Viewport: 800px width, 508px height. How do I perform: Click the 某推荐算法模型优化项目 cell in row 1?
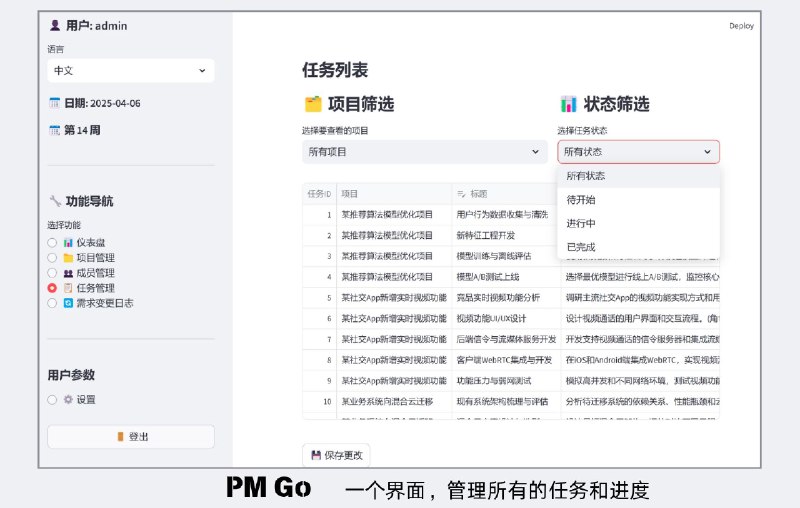click(394, 214)
